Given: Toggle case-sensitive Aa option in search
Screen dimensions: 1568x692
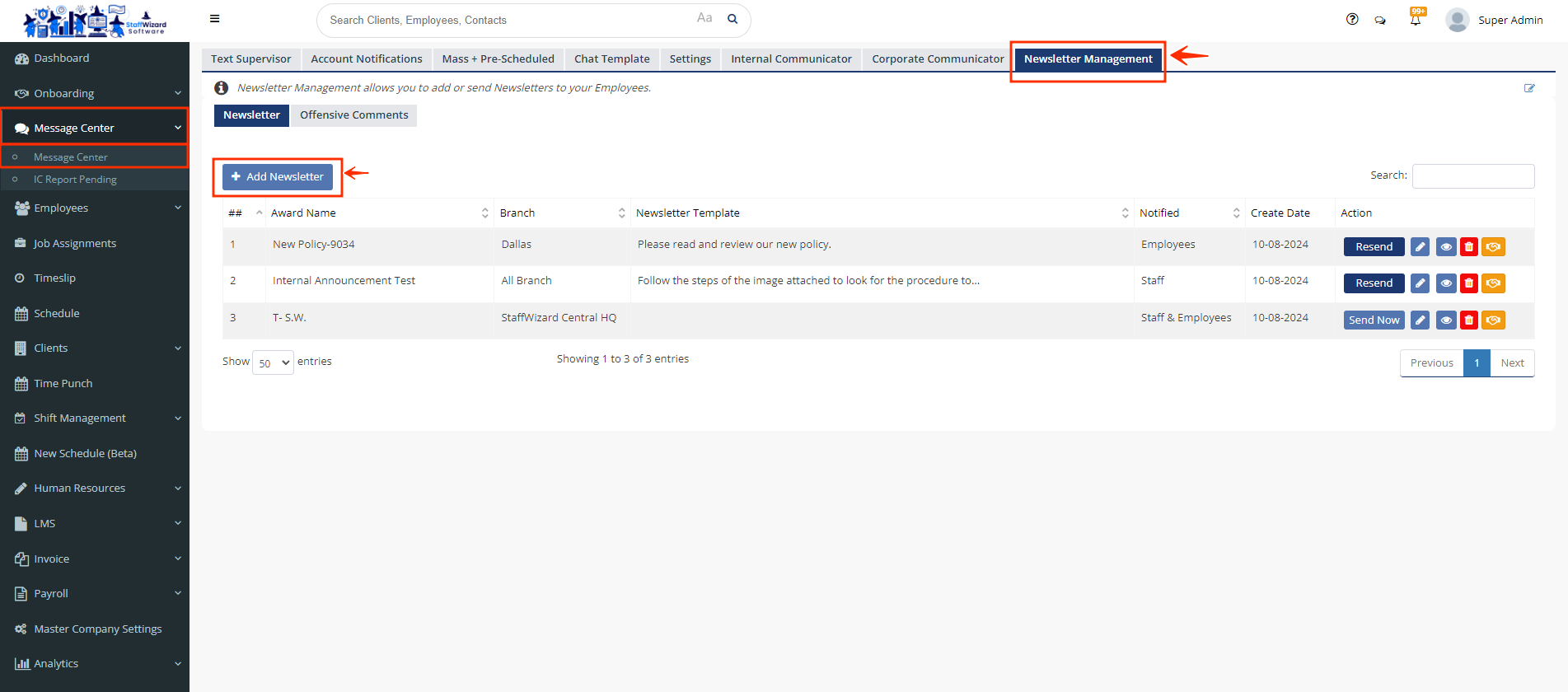Looking at the screenshot, I should [x=704, y=18].
